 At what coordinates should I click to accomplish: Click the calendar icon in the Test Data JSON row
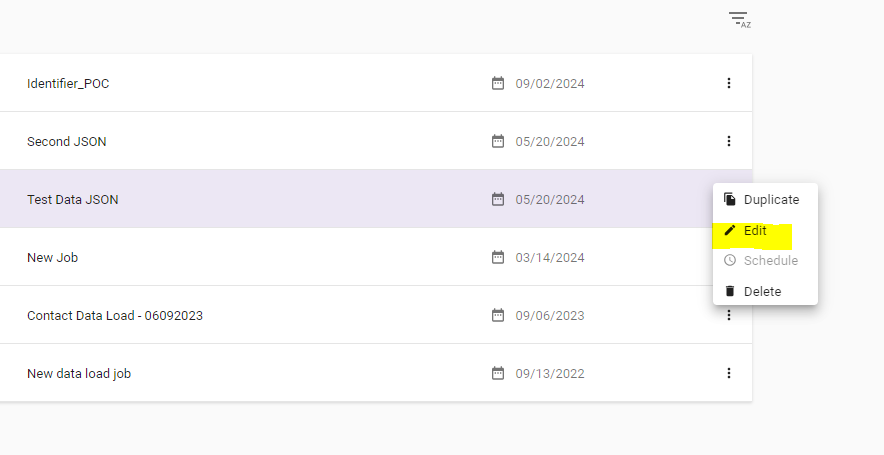pyautogui.click(x=498, y=199)
